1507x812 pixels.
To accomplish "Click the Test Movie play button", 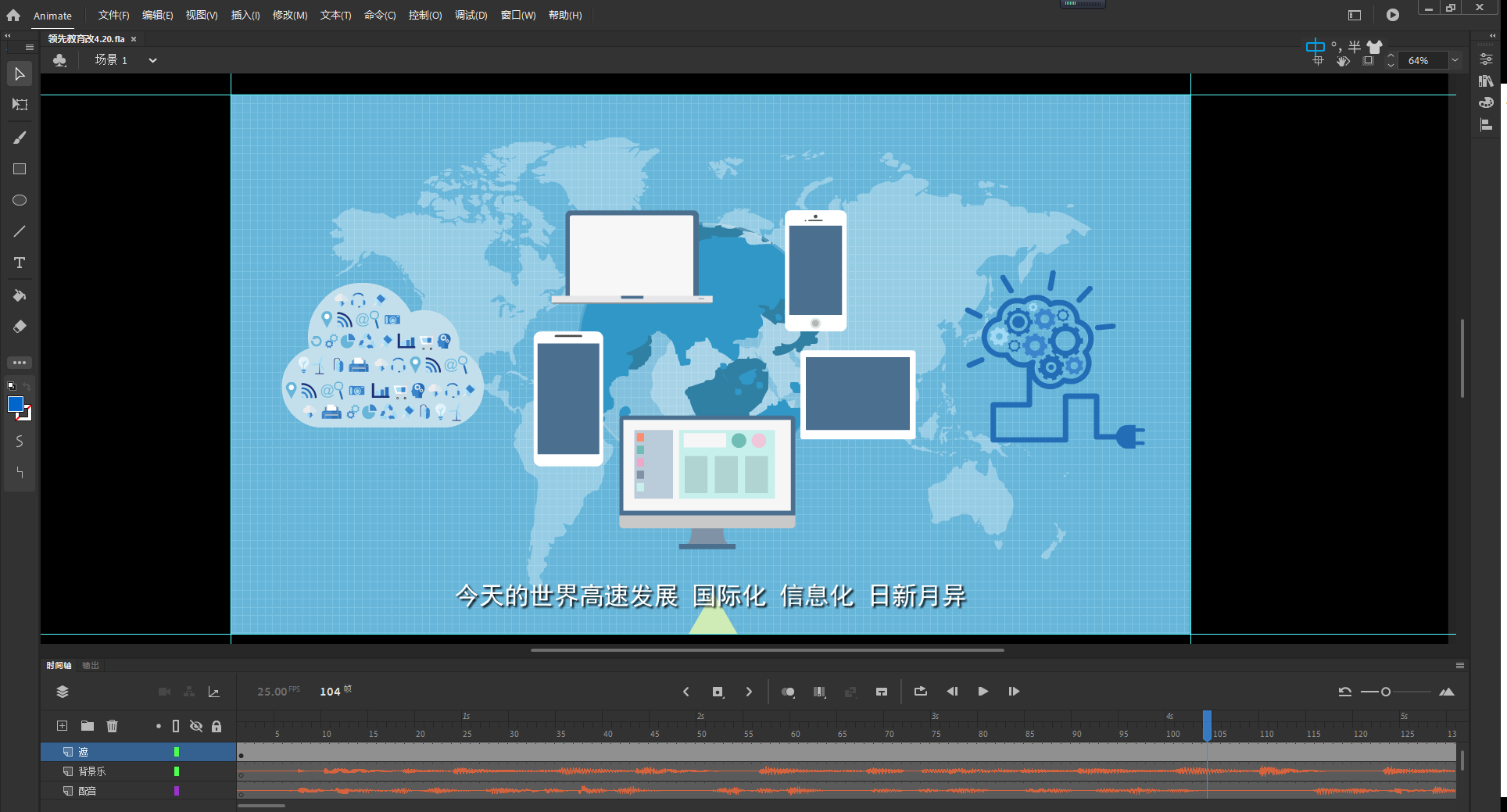I will pyautogui.click(x=1393, y=15).
